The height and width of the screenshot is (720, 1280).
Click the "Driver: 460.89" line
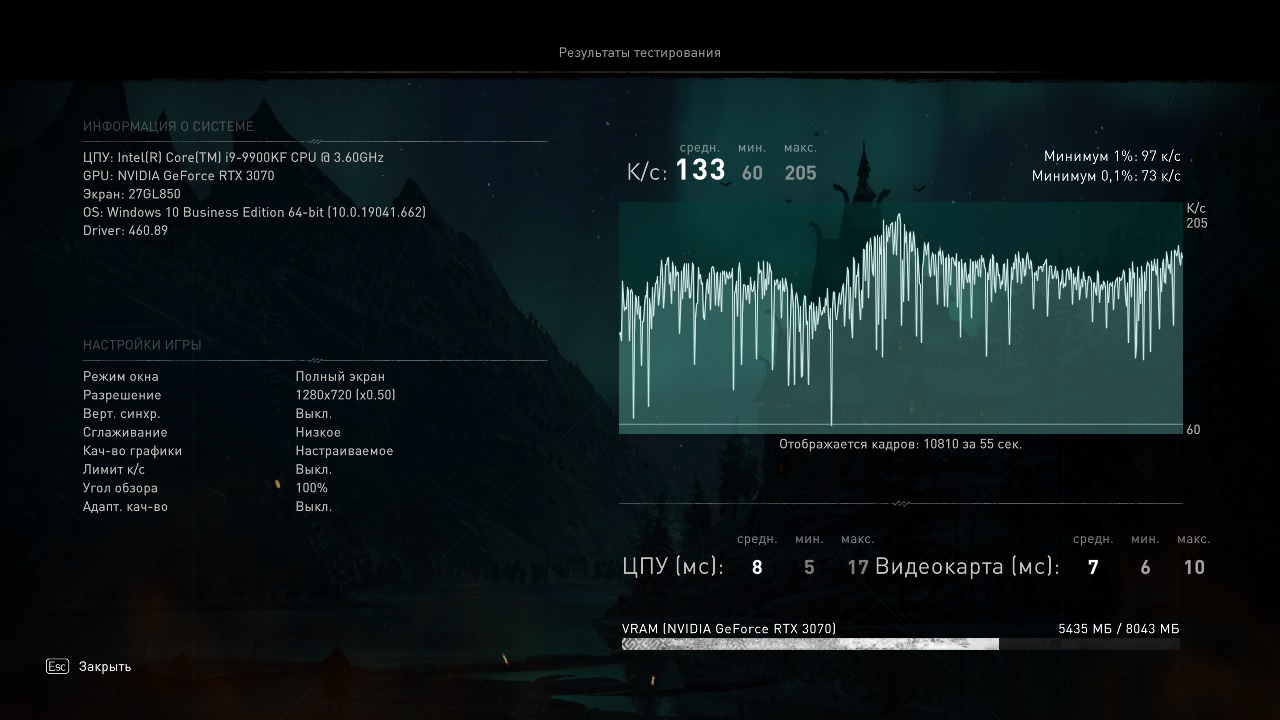[x=125, y=231]
